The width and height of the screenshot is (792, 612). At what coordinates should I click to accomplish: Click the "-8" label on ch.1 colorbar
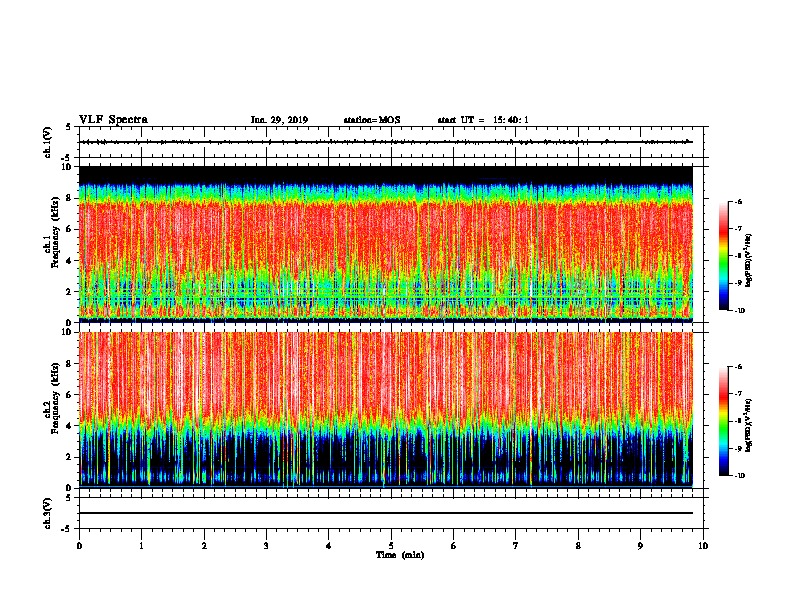point(738,256)
